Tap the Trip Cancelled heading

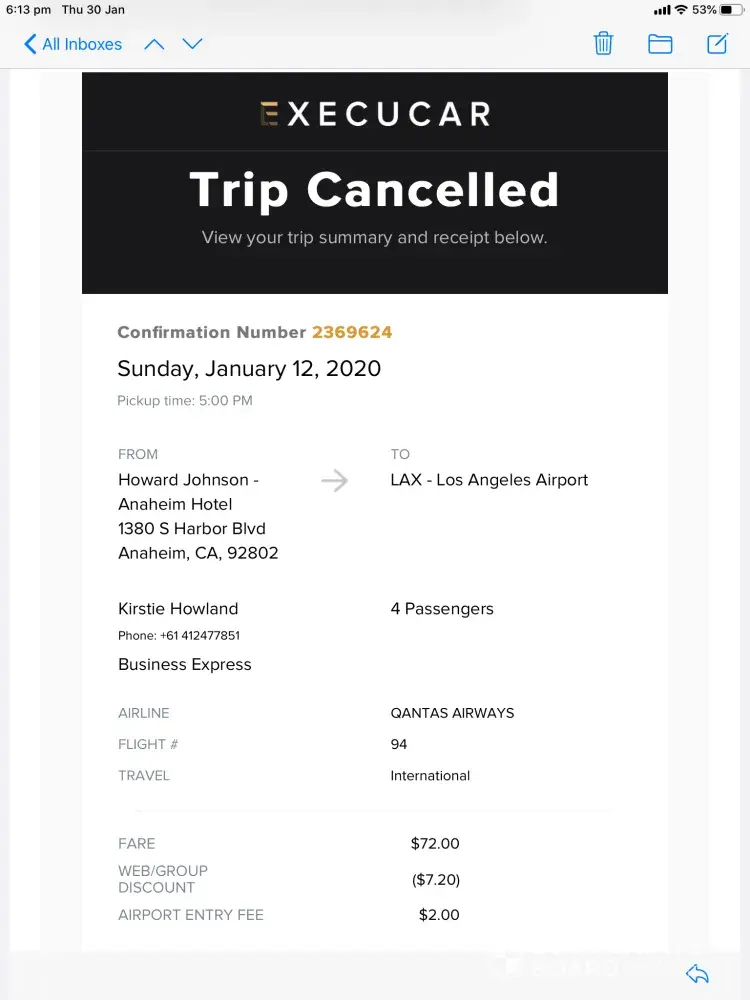point(374,190)
